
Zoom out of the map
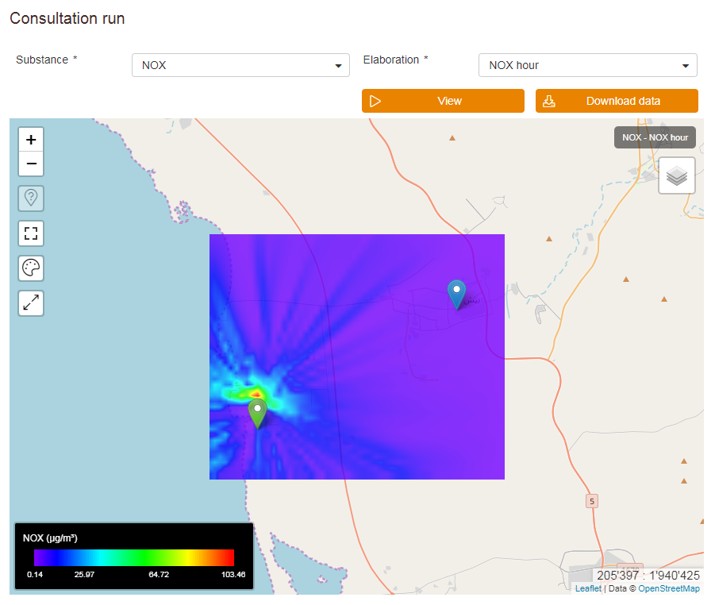pyautogui.click(x=31, y=164)
